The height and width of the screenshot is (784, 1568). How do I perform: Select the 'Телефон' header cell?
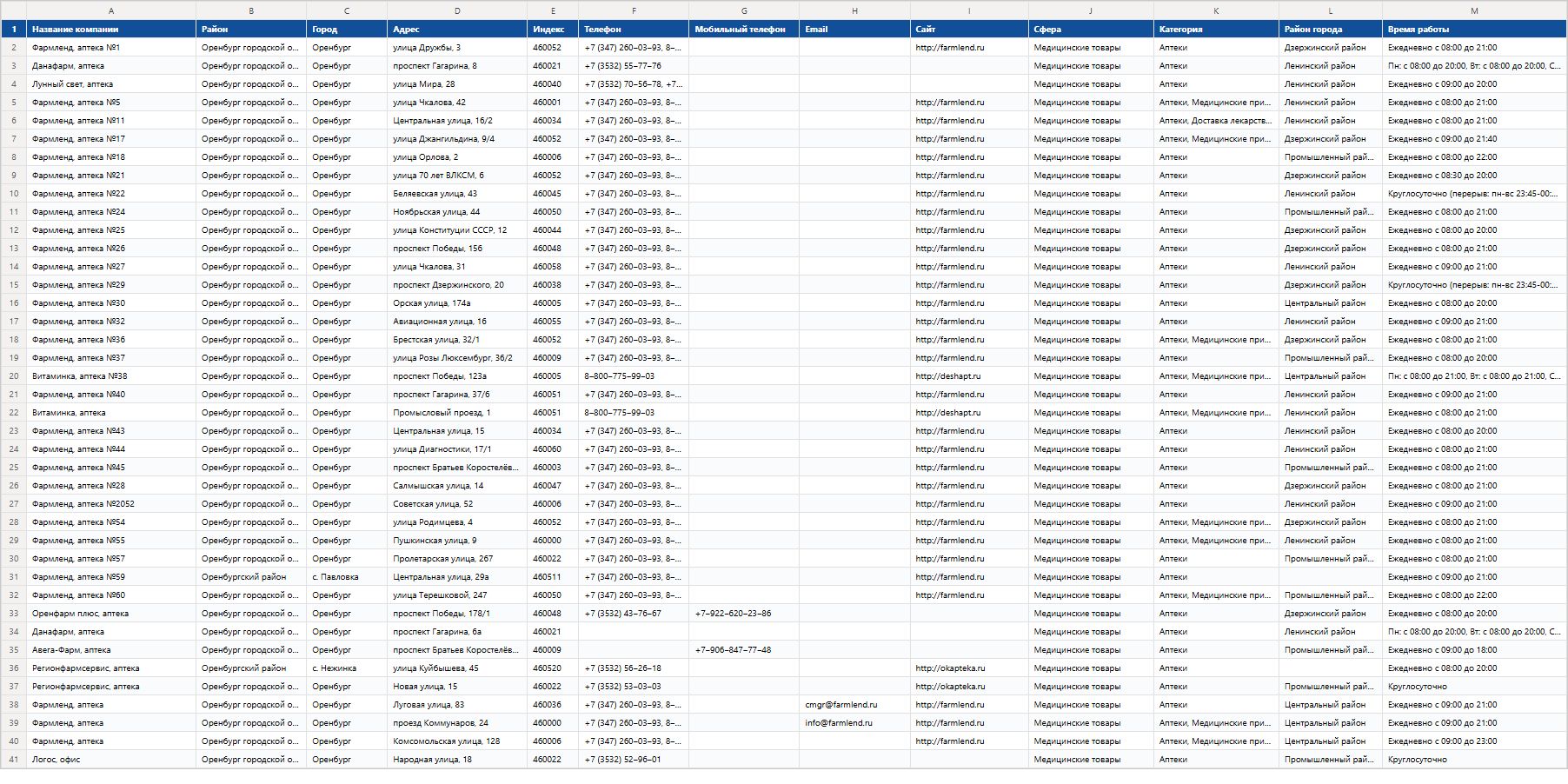click(634, 30)
